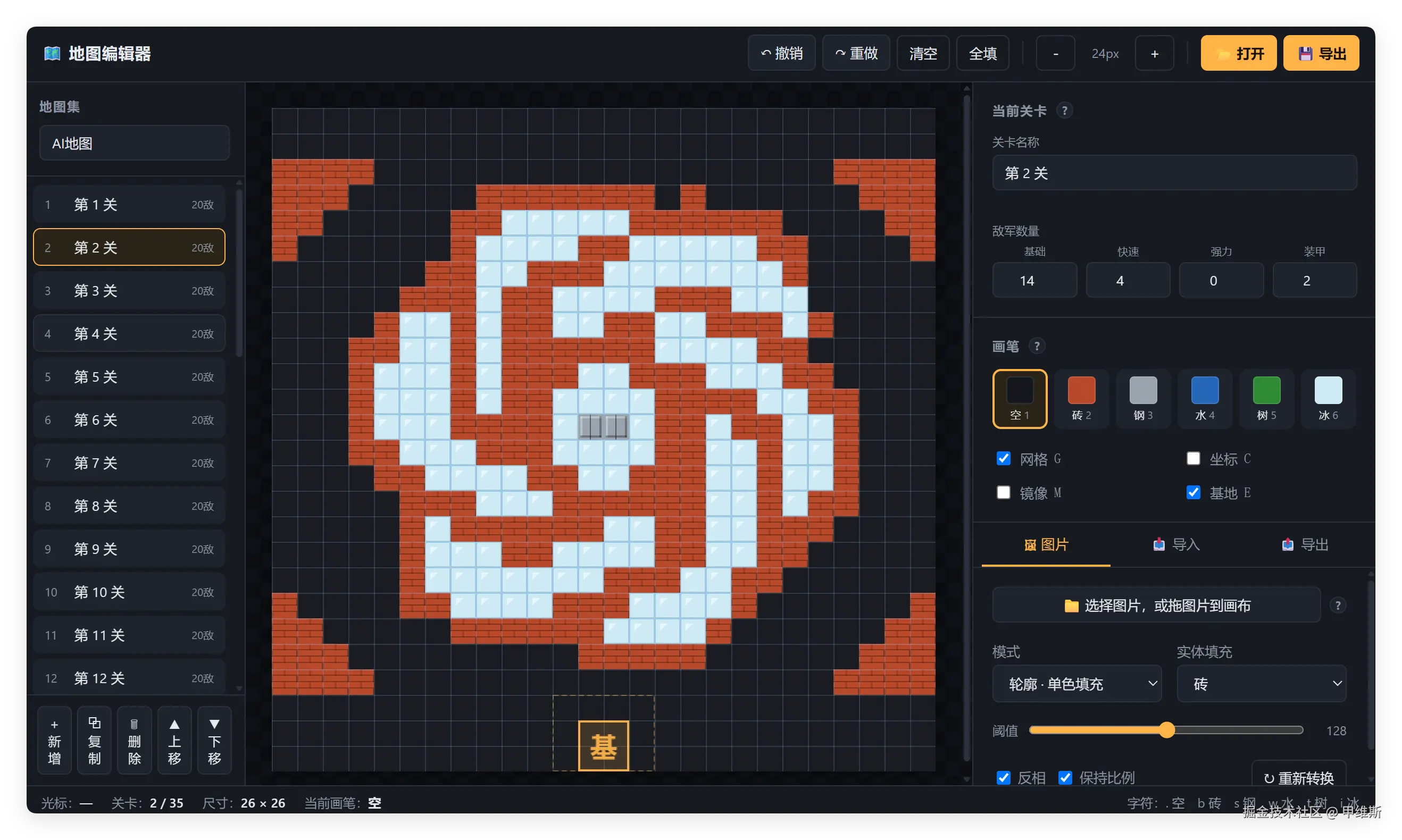
Task: Click the steel block on canvas
Action: pos(603,426)
